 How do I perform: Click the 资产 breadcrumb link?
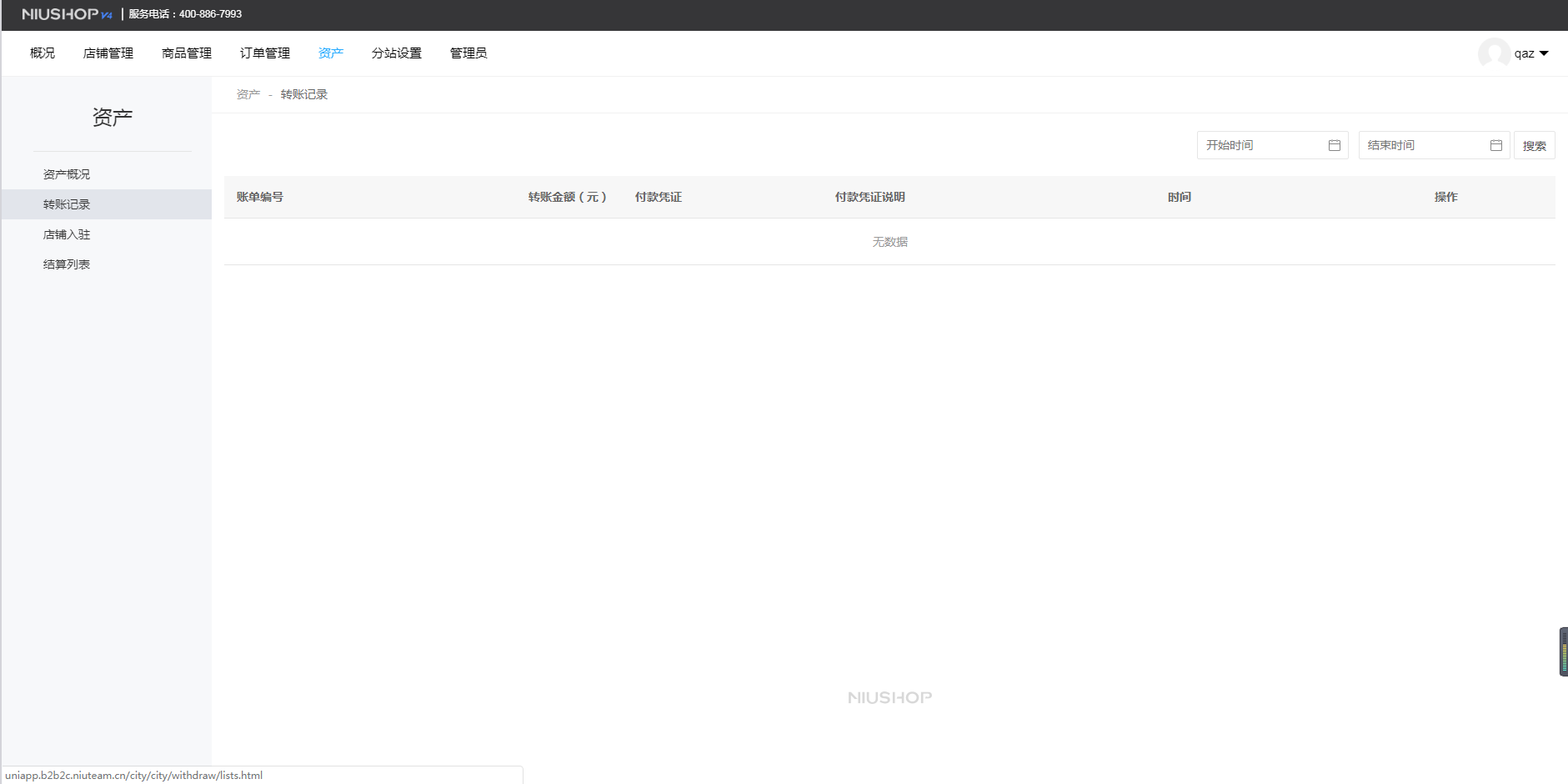tap(248, 94)
